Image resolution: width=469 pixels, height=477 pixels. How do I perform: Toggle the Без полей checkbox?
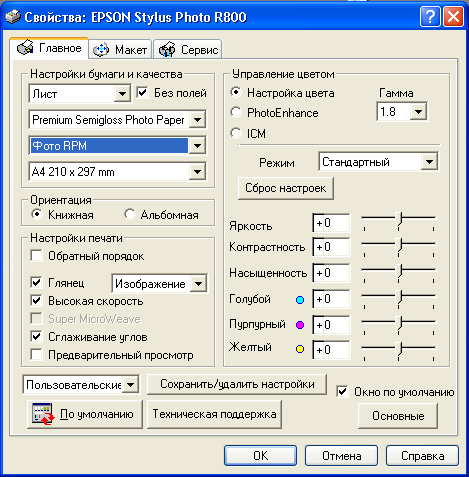pyautogui.click(x=142, y=92)
